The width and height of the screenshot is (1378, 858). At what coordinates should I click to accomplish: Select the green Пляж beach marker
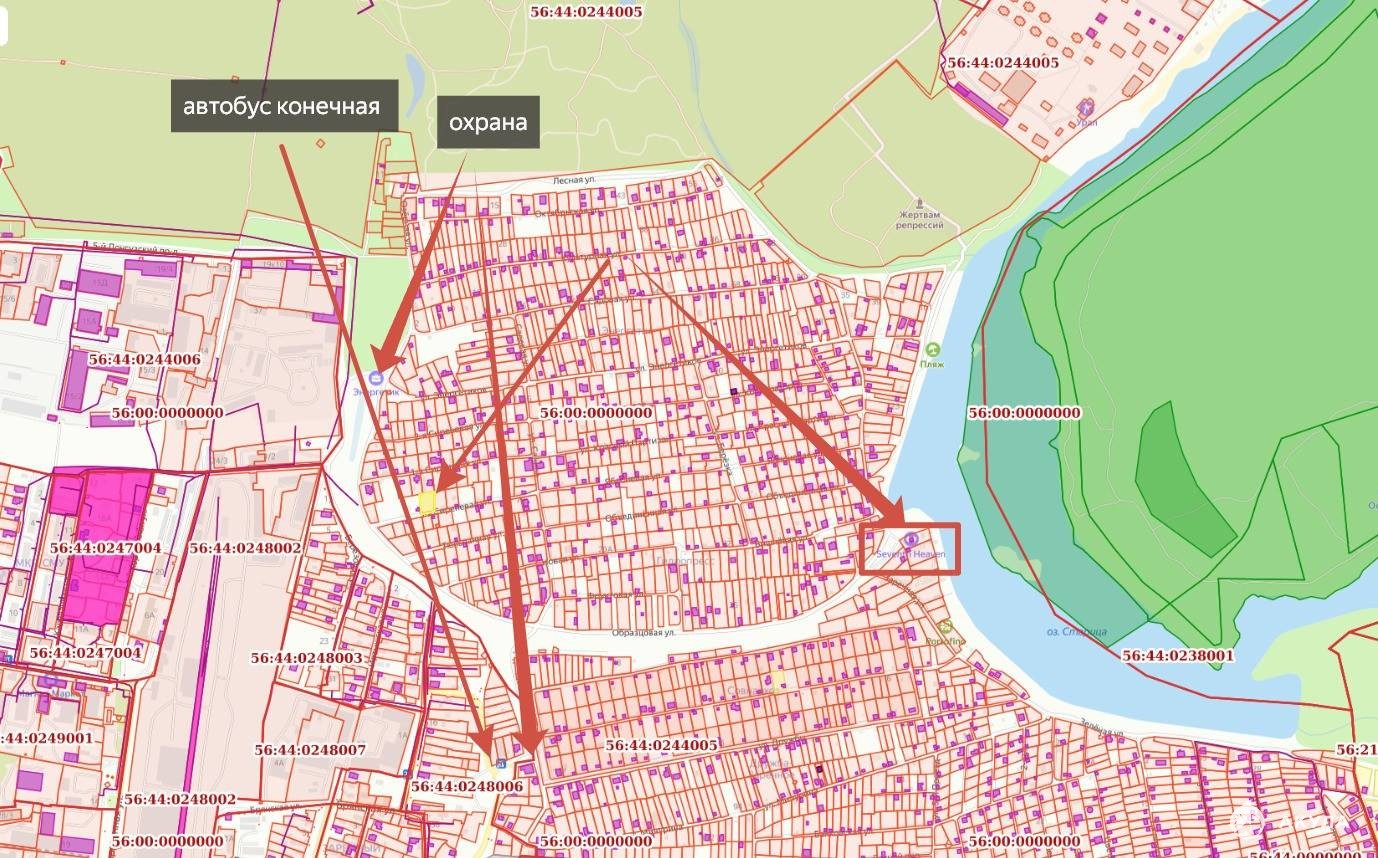coord(932,349)
